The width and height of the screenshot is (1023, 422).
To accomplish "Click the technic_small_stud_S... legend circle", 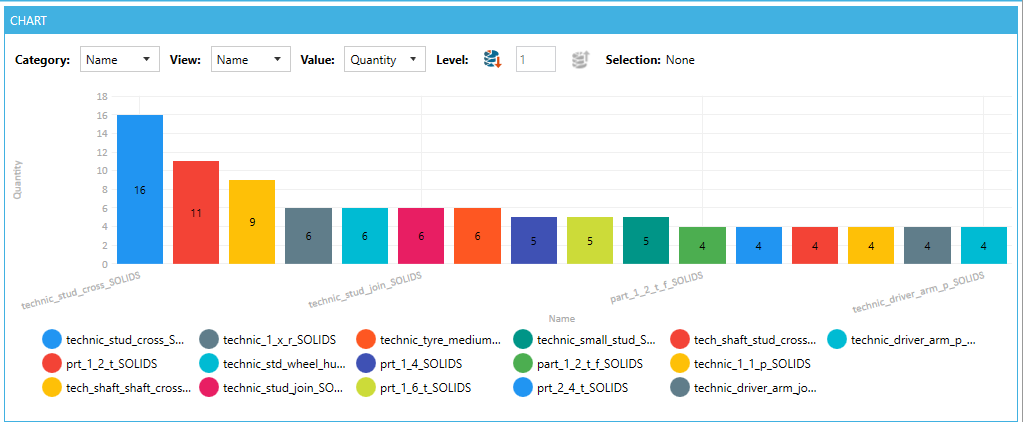I will (x=523, y=340).
